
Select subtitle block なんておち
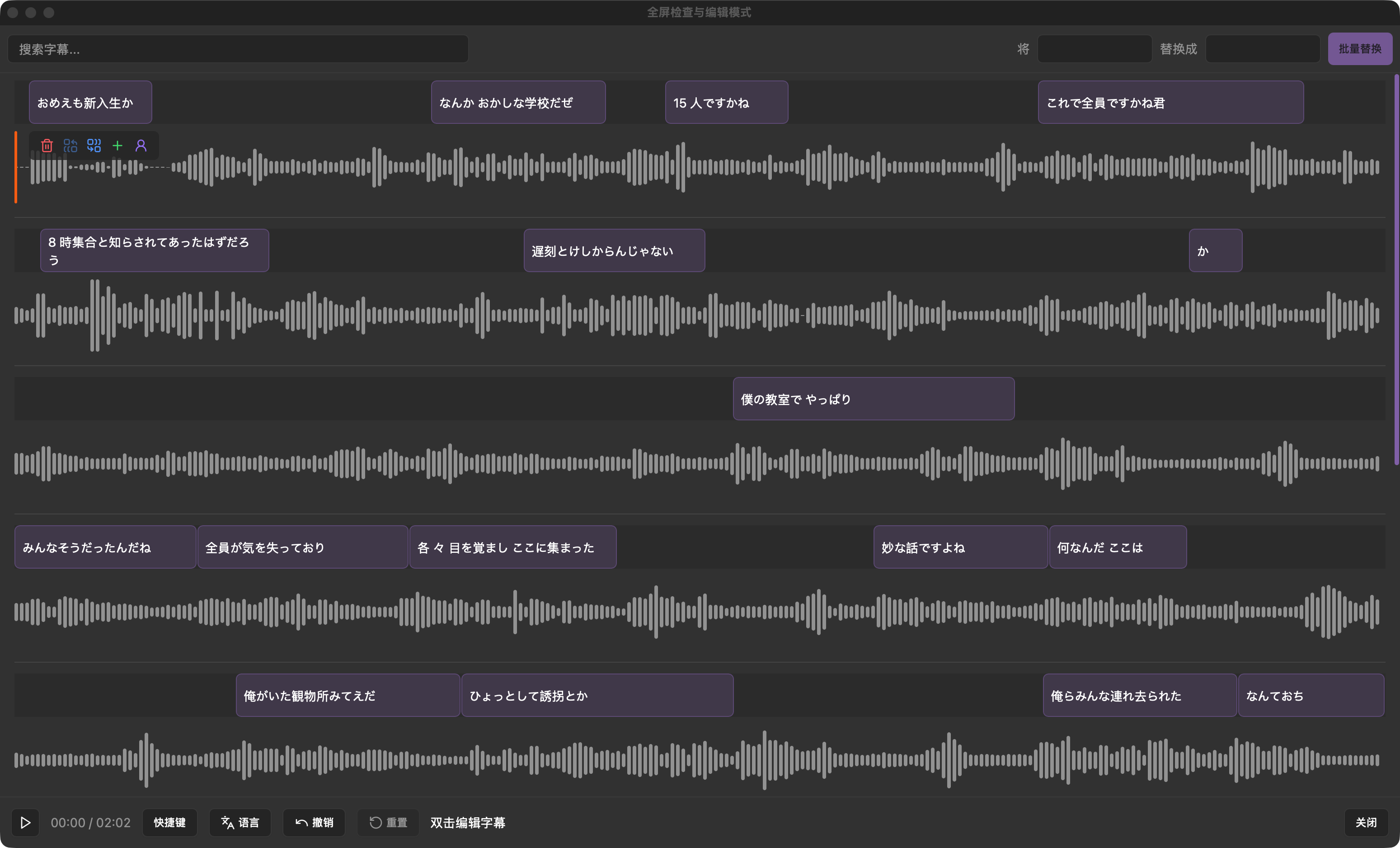click(x=1311, y=696)
